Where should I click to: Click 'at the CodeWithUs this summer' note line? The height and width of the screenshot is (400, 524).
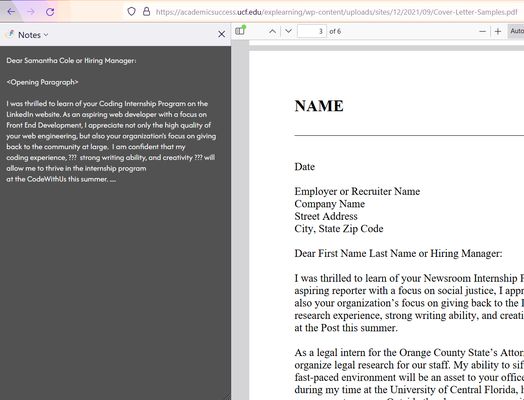pos(61,179)
